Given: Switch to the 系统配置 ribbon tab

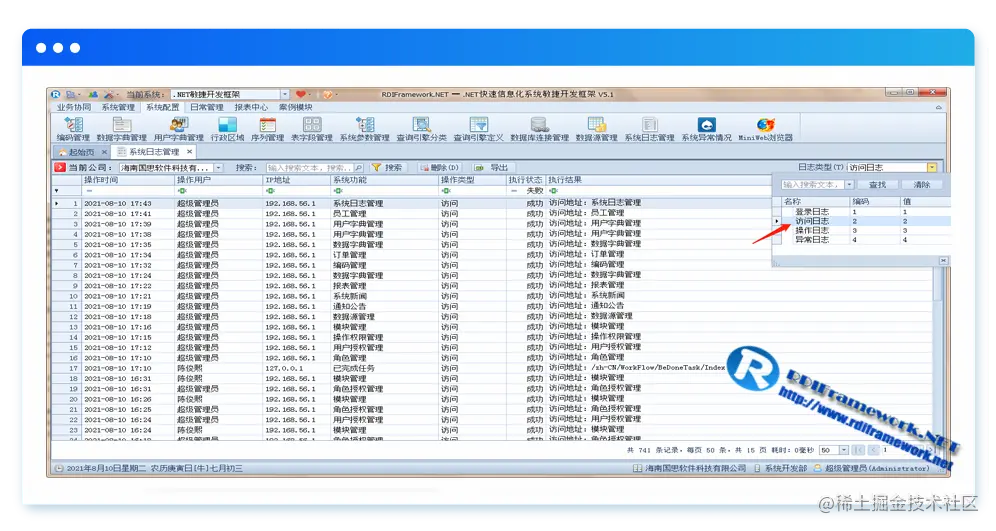Looking at the screenshot, I should coord(162,107).
